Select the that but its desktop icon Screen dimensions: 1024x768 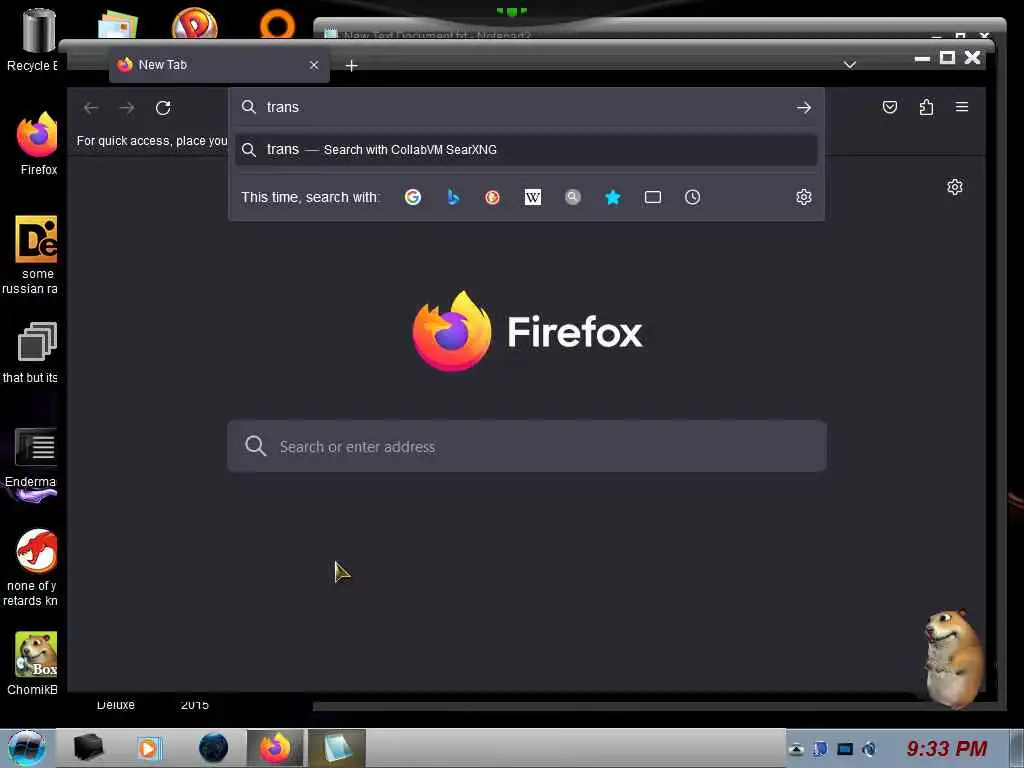(33, 353)
